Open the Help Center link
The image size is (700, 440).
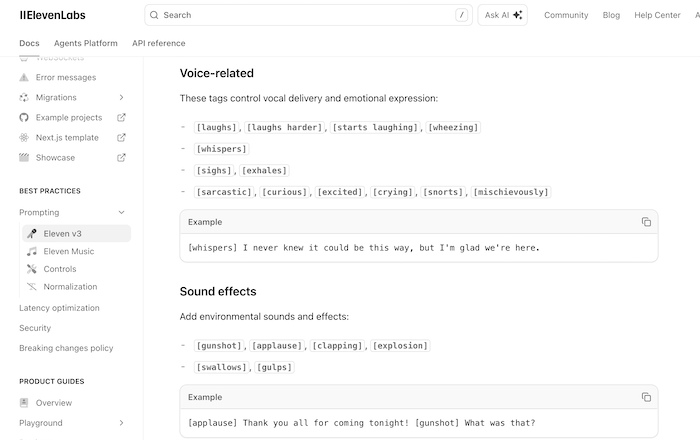pyautogui.click(x=656, y=15)
